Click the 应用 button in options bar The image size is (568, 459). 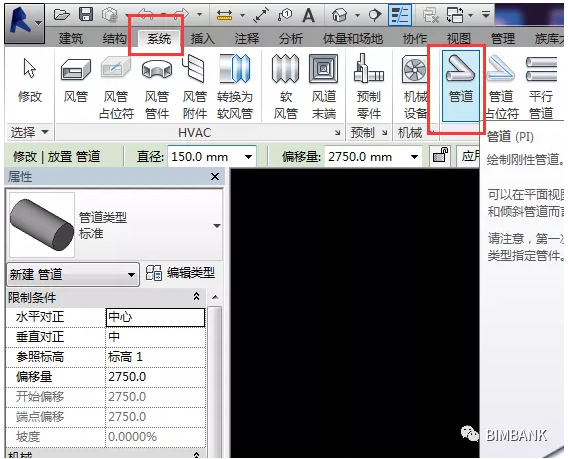[x=469, y=156]
